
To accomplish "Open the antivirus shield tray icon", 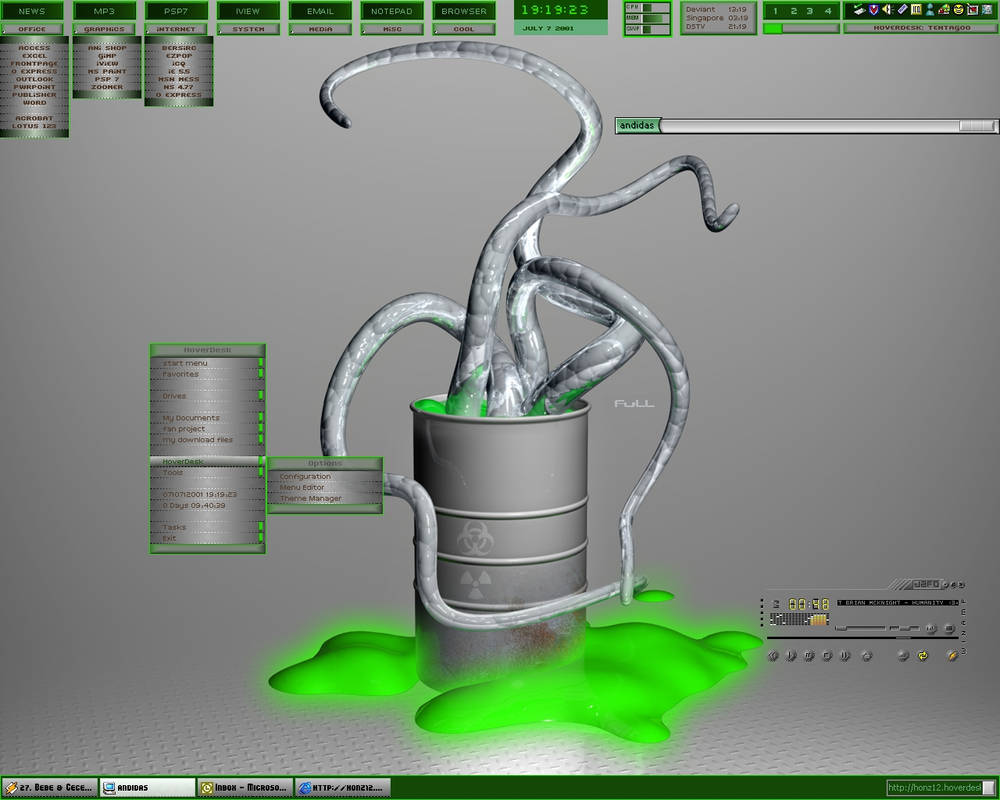I will tap(874, 9).
